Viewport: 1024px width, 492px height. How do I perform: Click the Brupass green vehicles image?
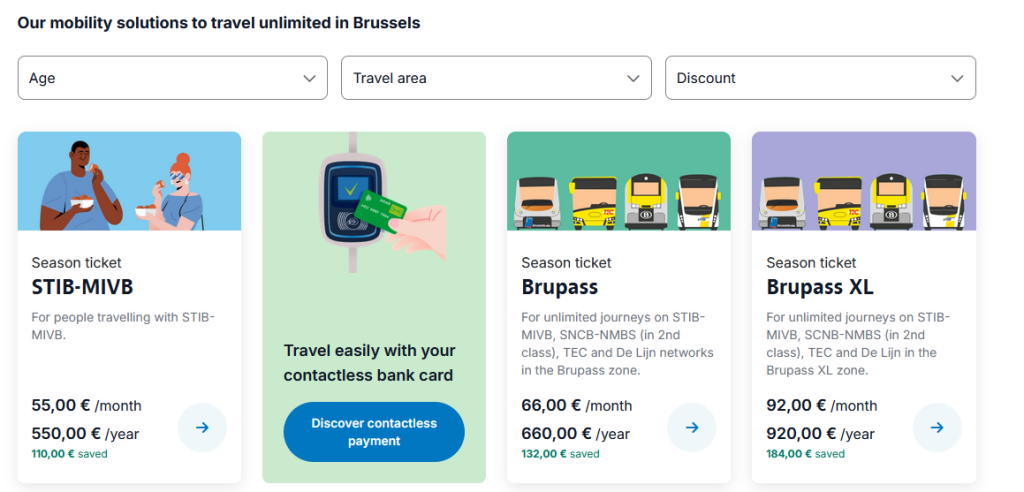[618, 181]
